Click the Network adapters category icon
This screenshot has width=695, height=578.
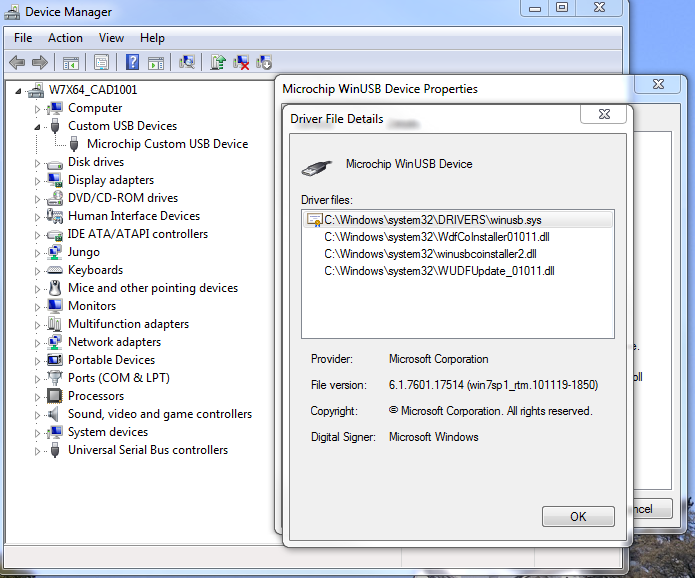coord(55,342)
